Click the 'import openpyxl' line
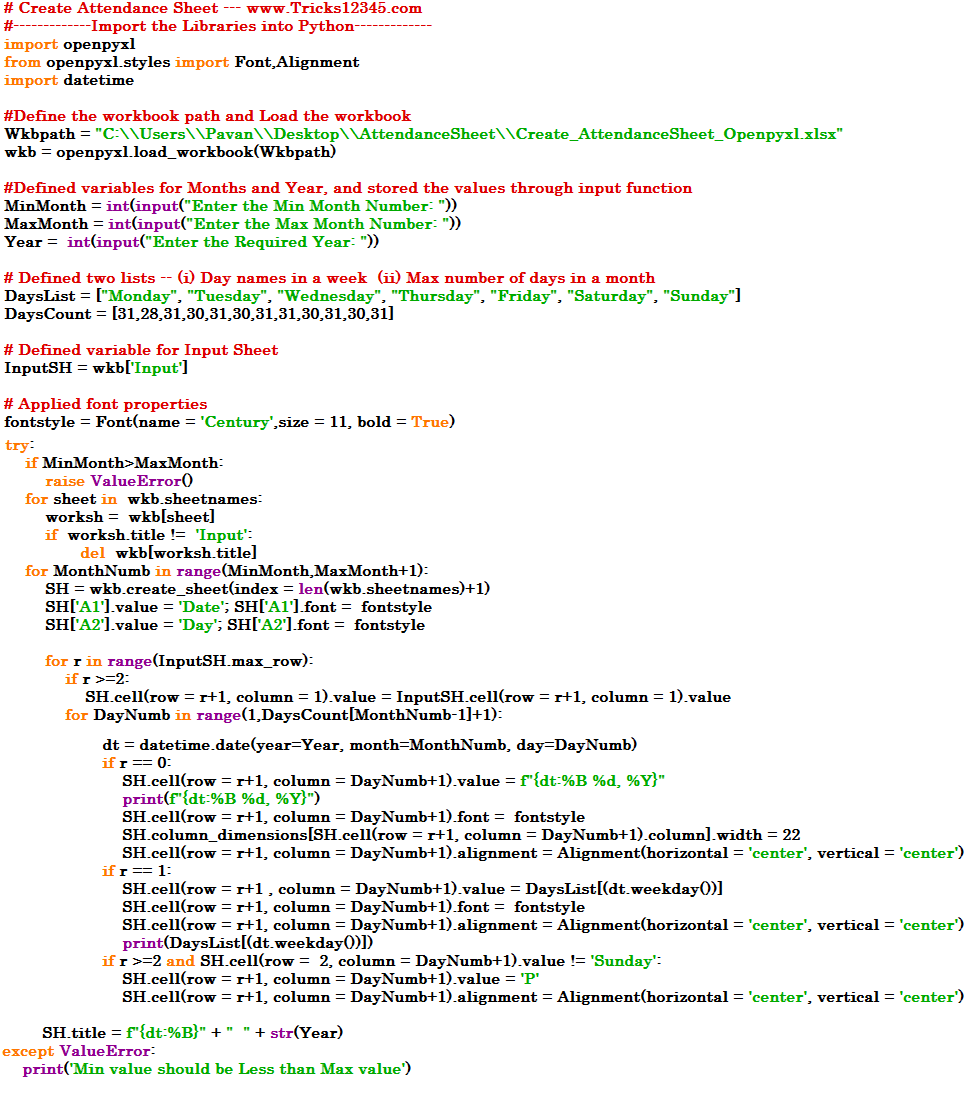This screenshot has width=973, height=1094. pos(70,45)
